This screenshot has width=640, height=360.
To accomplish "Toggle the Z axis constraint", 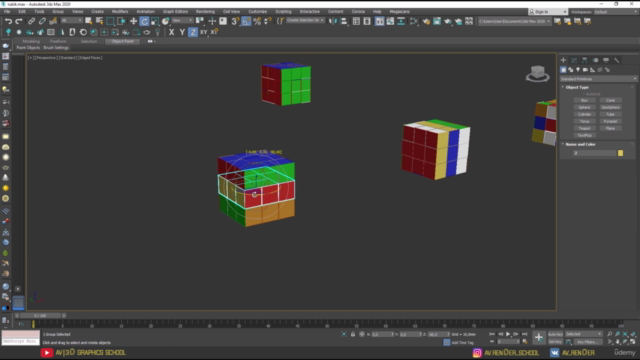I will coord(193,32).
